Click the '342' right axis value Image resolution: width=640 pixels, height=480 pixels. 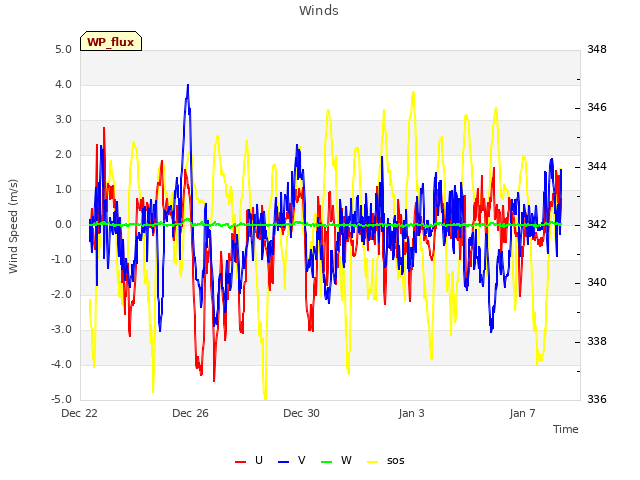tap(597, 224)
